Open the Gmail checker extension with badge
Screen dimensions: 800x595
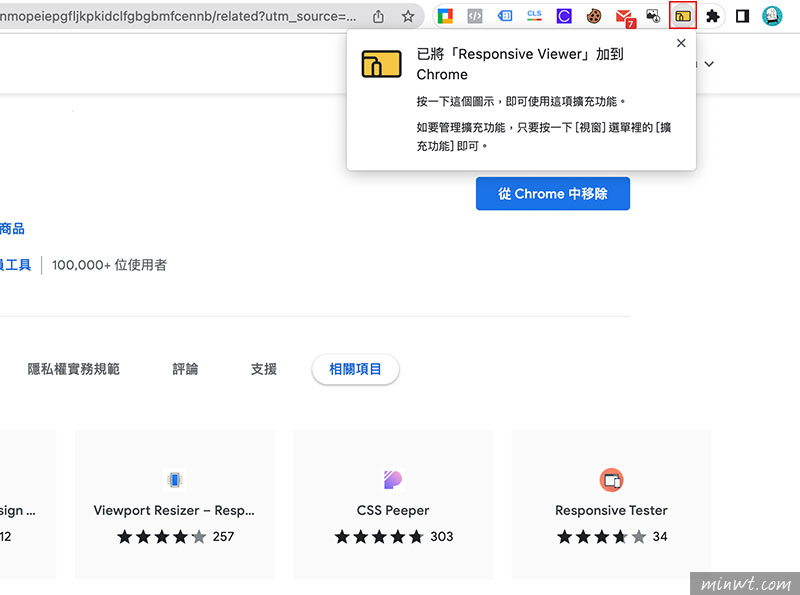point(624,18)
